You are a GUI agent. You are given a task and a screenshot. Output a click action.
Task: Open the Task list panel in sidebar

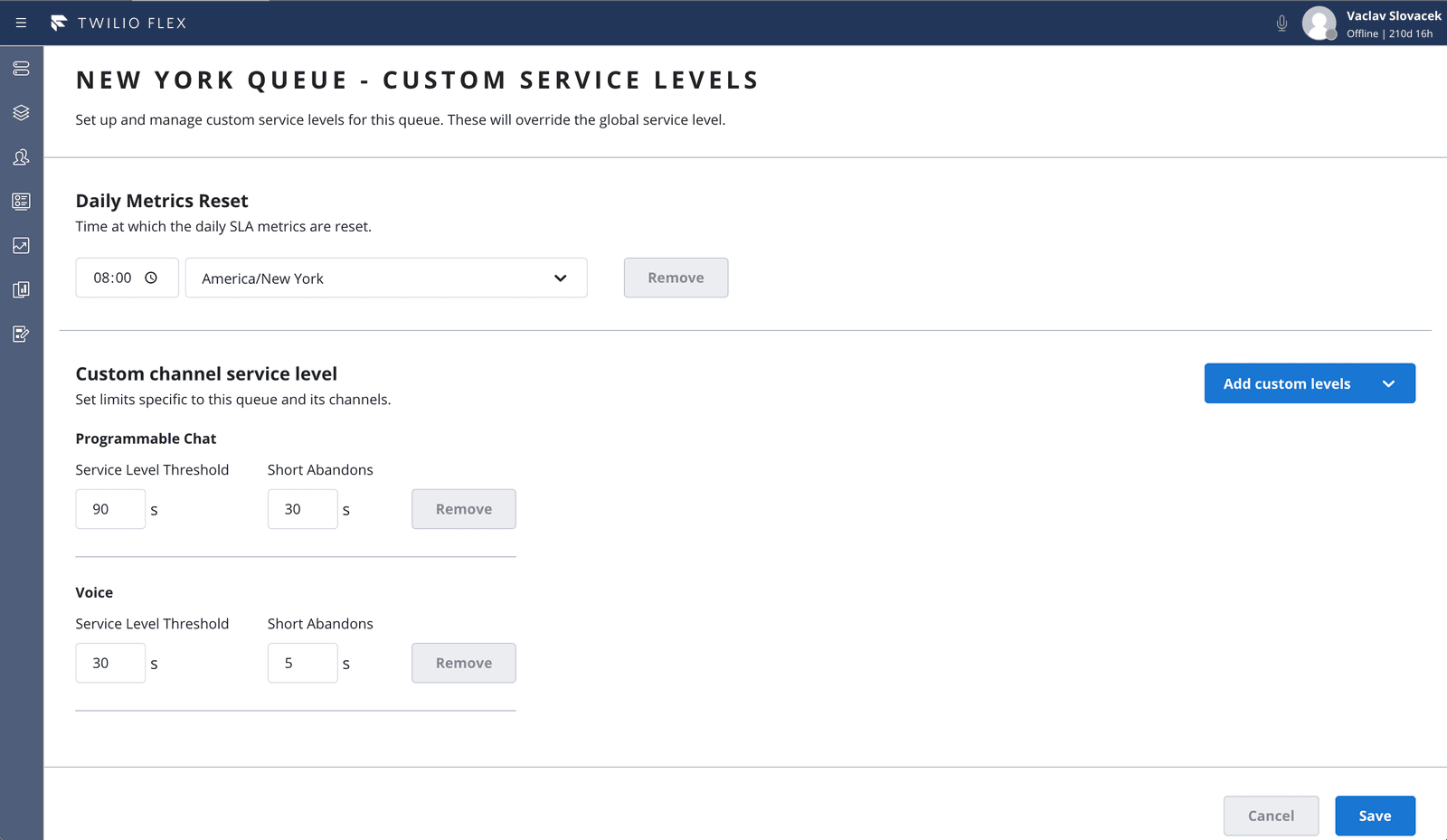pos(21,68)
